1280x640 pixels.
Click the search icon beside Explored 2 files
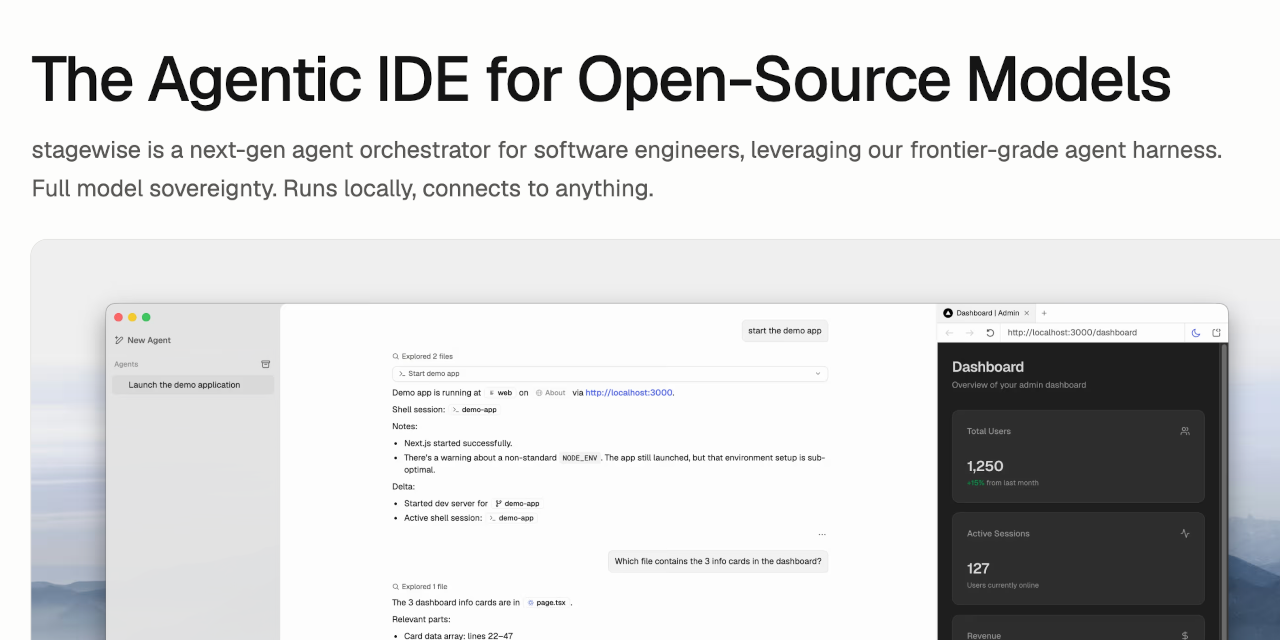pos(396,356)
